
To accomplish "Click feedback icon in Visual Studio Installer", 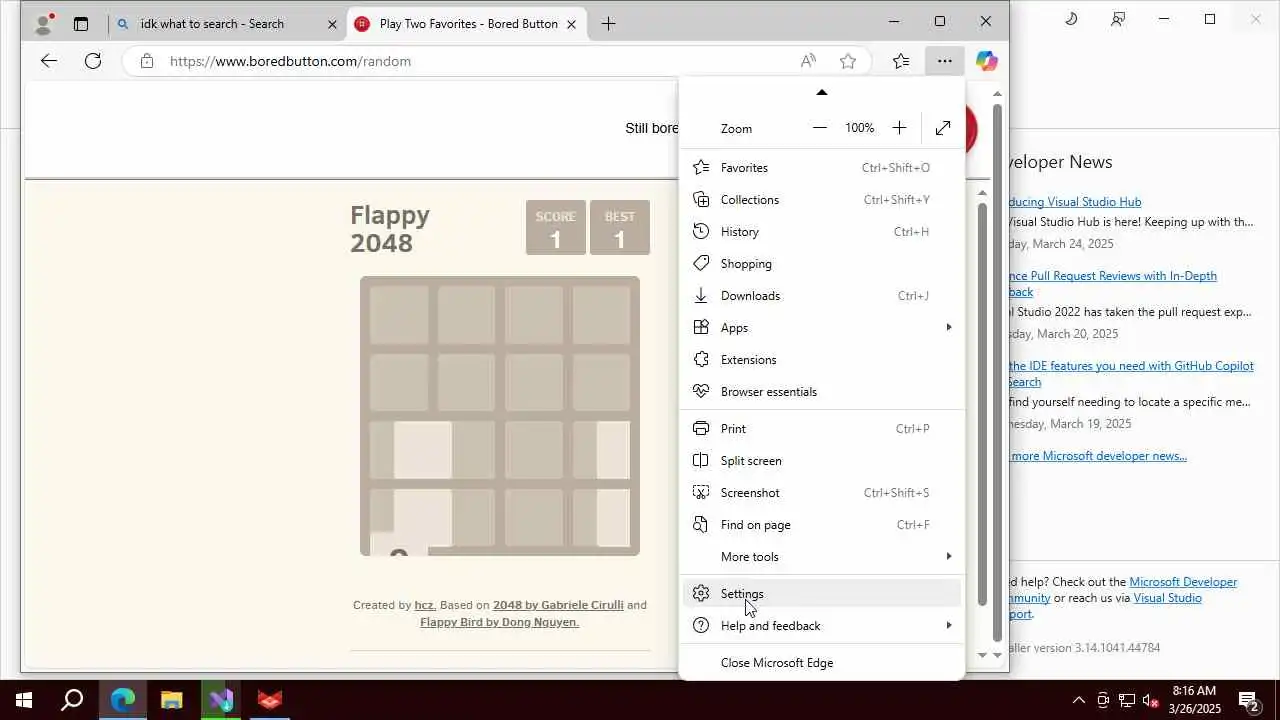I will click(x=1118, y=19).
